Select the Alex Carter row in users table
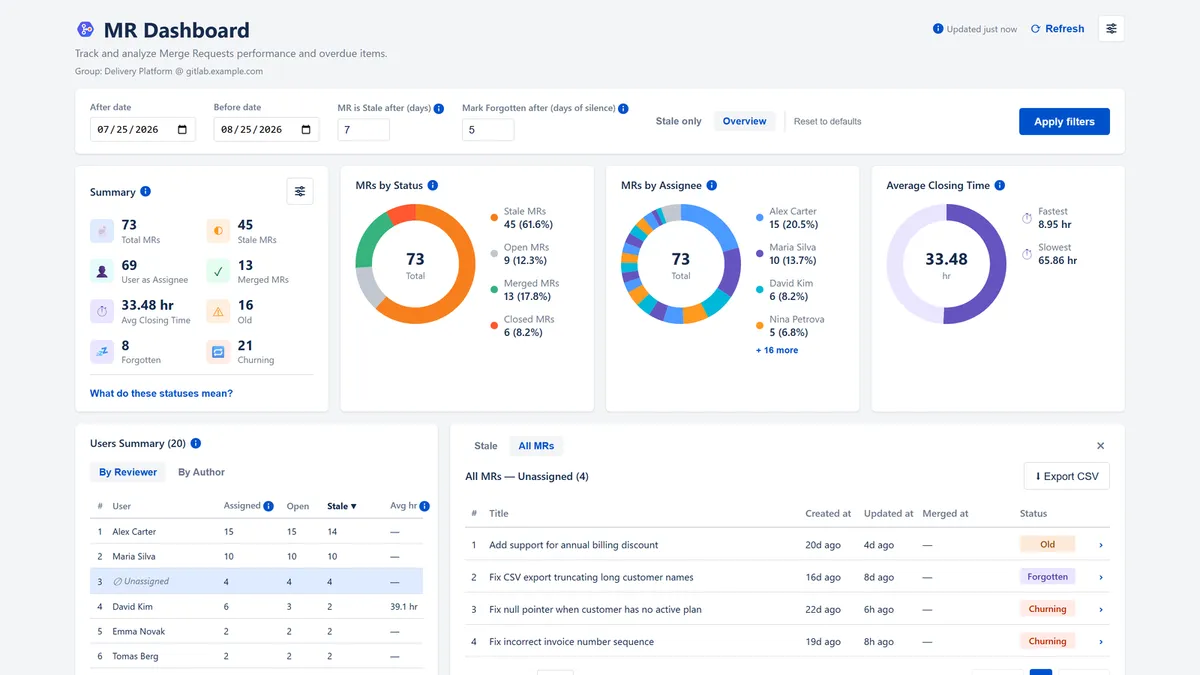Viewport: 1200px width, 675px height. click(x=256, y=531)
